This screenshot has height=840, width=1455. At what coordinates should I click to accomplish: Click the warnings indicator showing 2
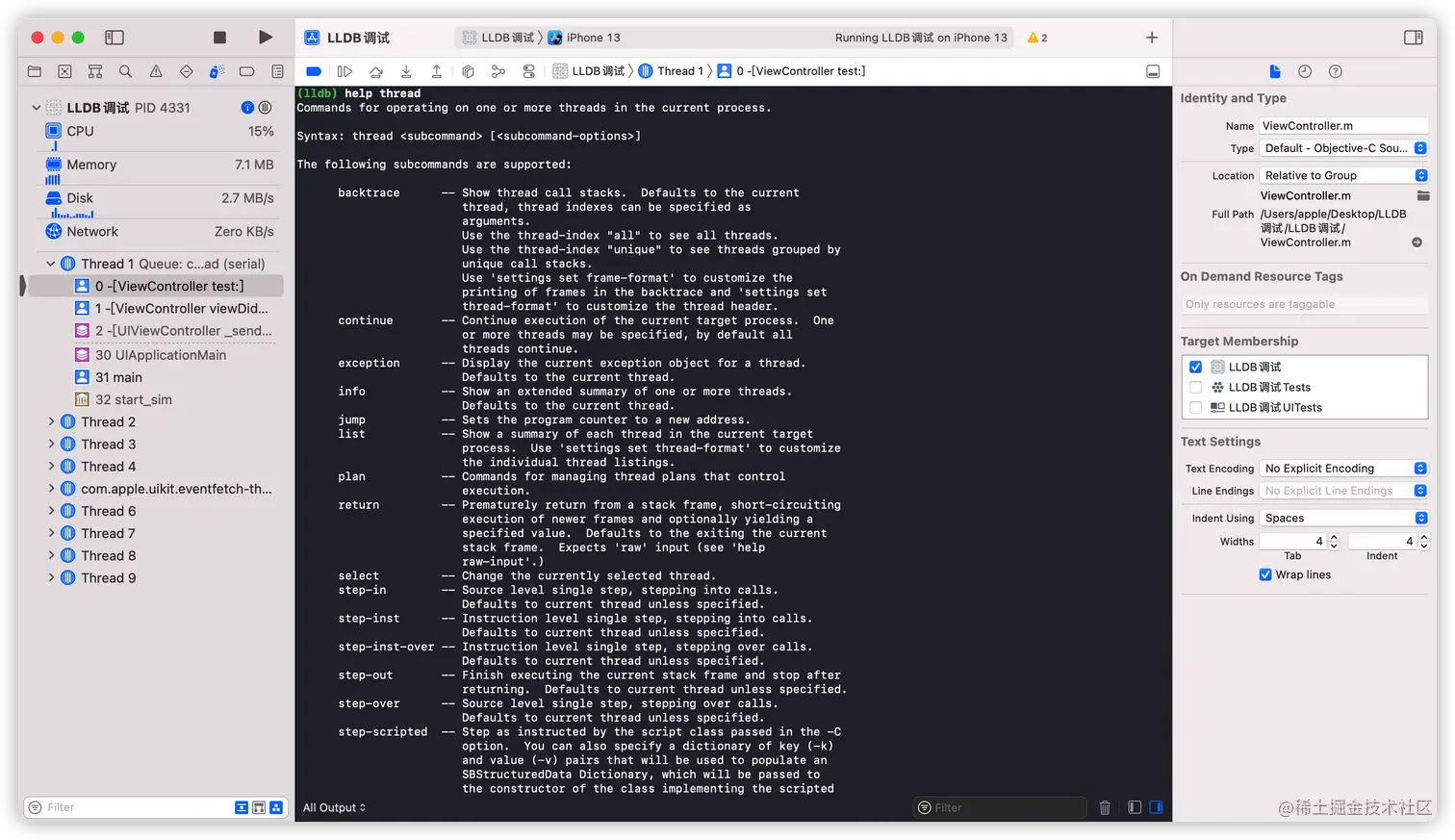pos(1037,38)
